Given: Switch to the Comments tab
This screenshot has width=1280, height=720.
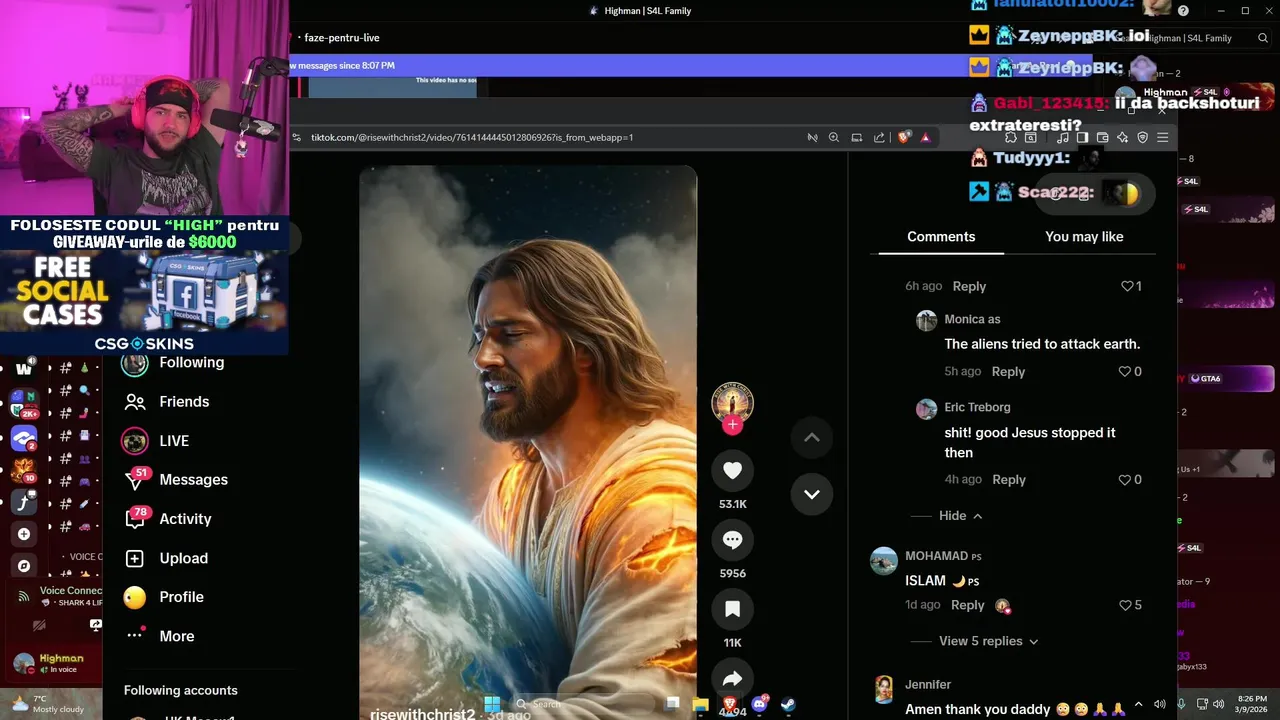Looking at the screenshot, I should 941,237.
